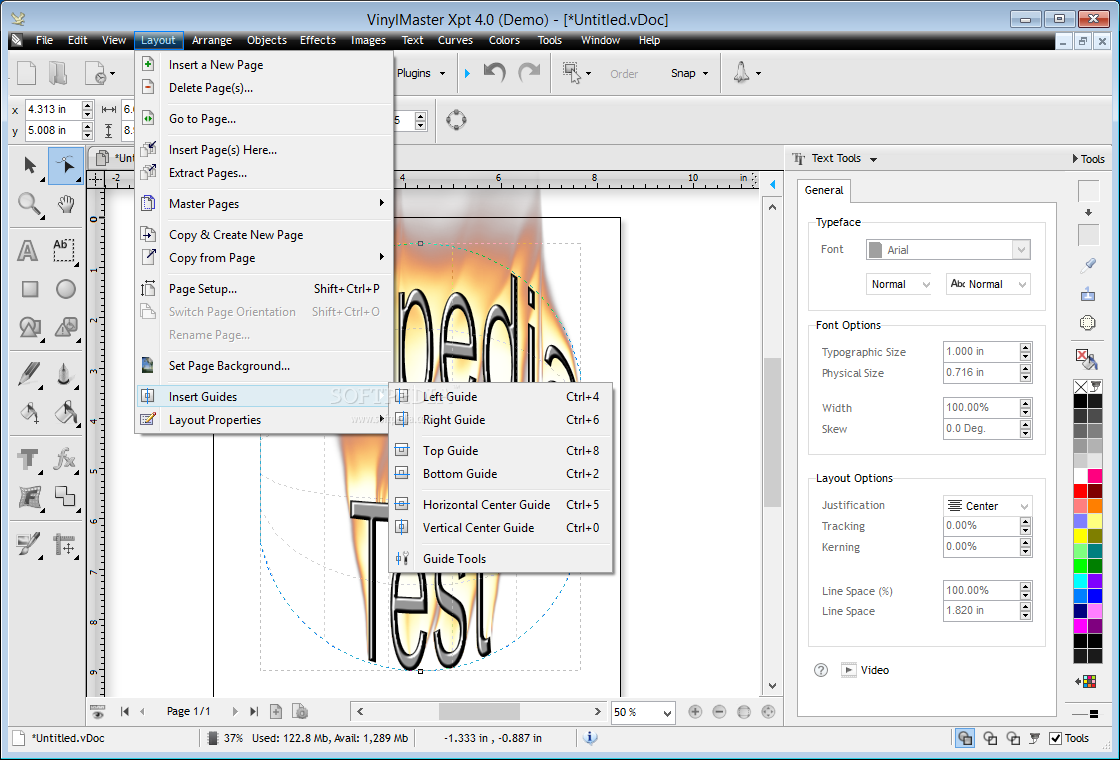This screenshot has height=760, width=1120.
Task: Select the pencil drawing tool
Action: 29,373
